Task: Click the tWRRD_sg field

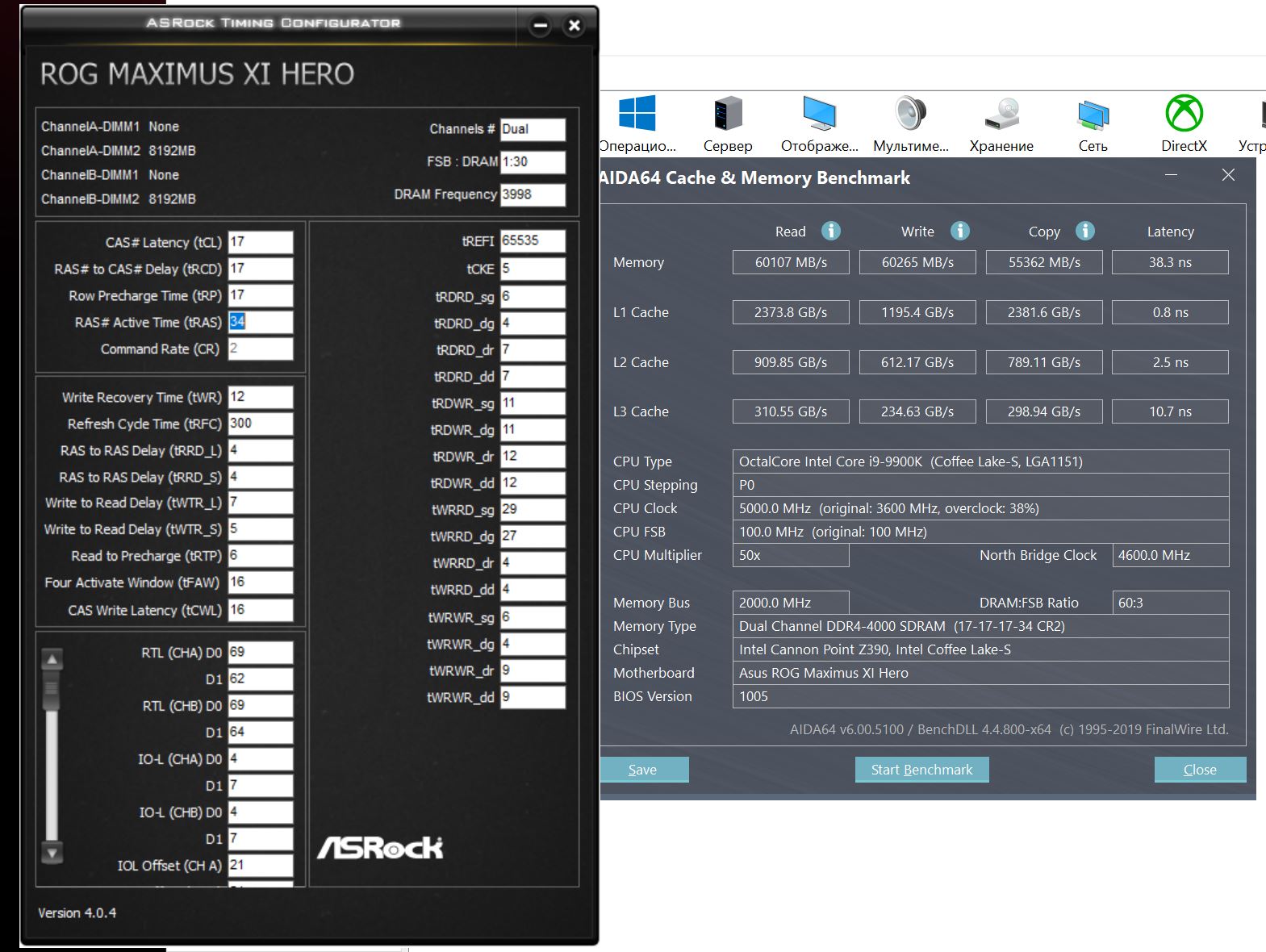Action: click(533, 510)
